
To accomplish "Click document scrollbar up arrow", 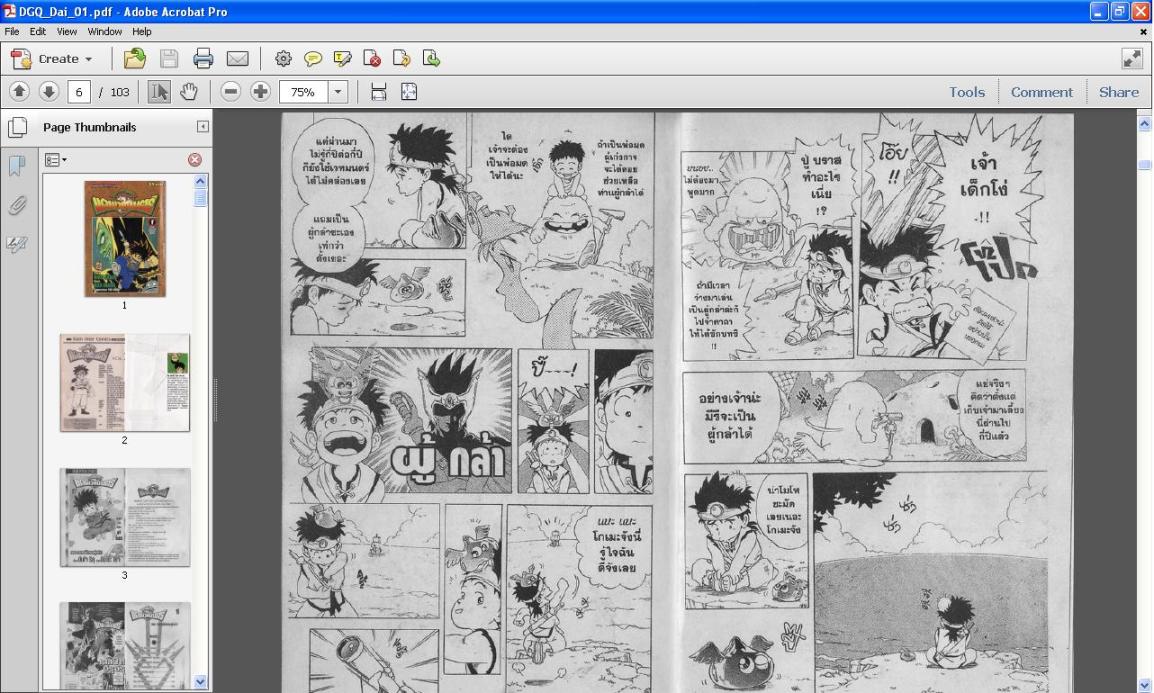I will (1144, 124).
